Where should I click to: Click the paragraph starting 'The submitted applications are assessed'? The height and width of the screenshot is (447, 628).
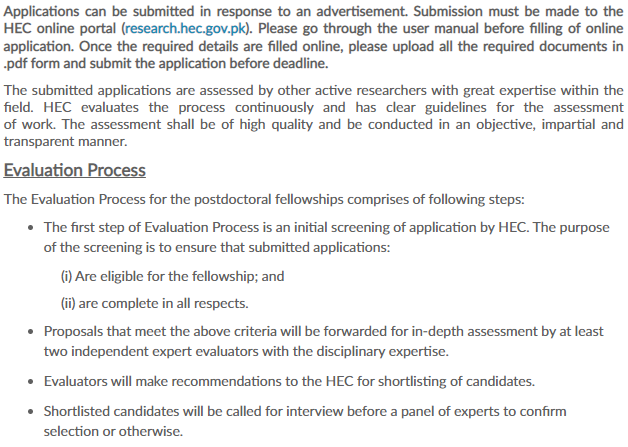pyautogui.click(x=314, y=116)
